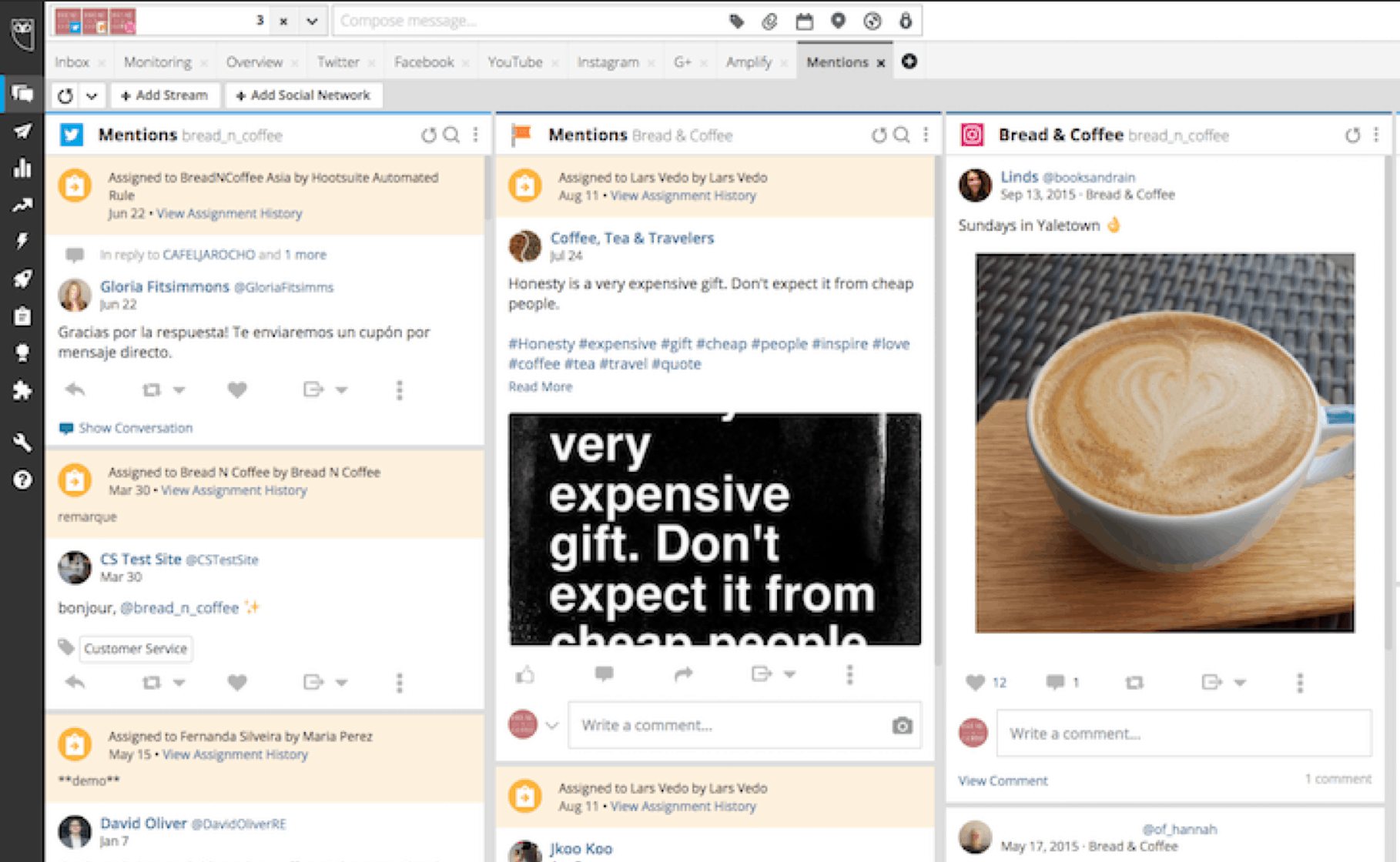The image size is (1400, 862).
Task: Open refresh interval dropdown next to refresh button
Action: coord(92,95)
